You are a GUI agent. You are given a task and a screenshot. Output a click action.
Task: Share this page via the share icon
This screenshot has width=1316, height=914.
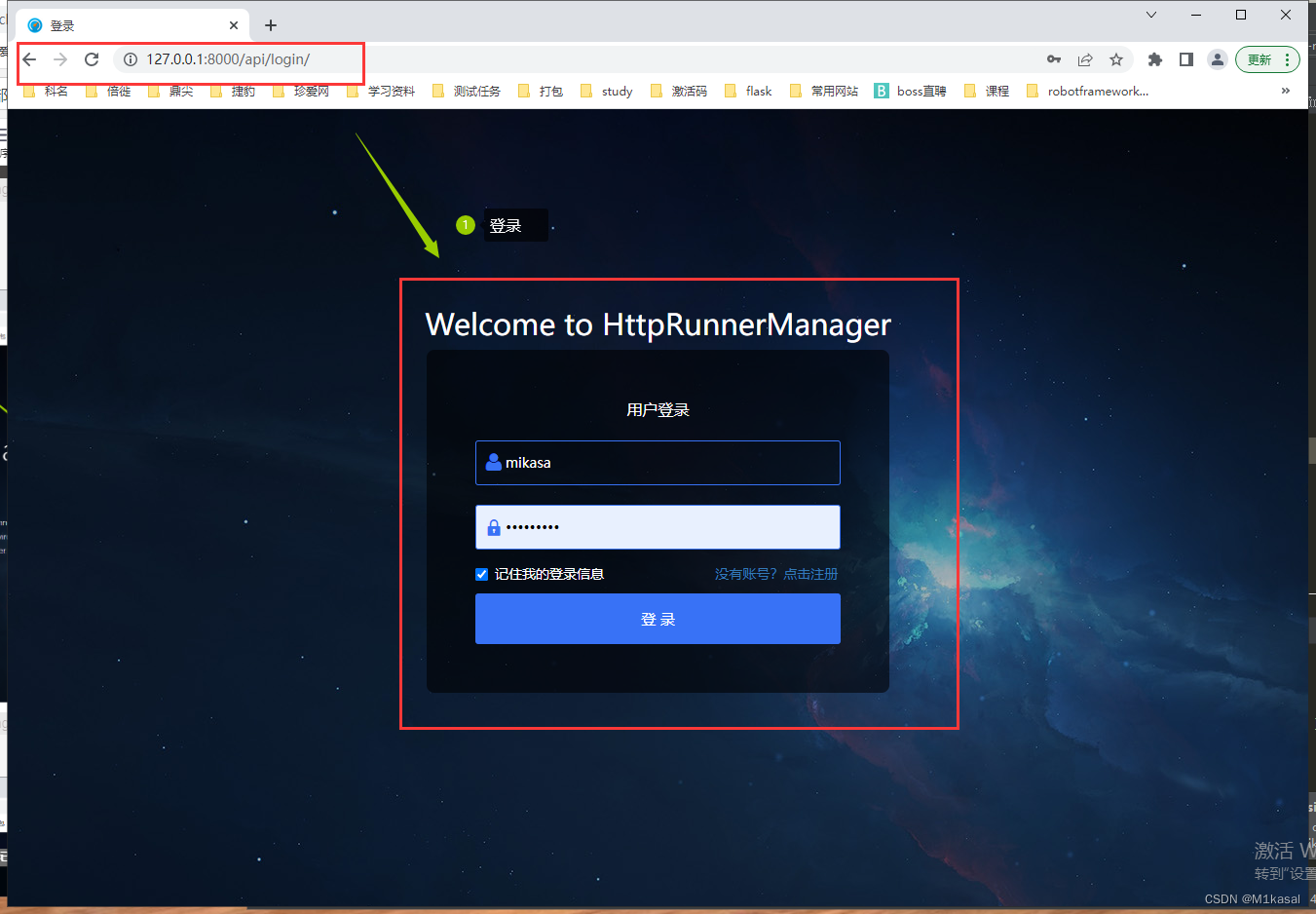(x=1085, y=59)
